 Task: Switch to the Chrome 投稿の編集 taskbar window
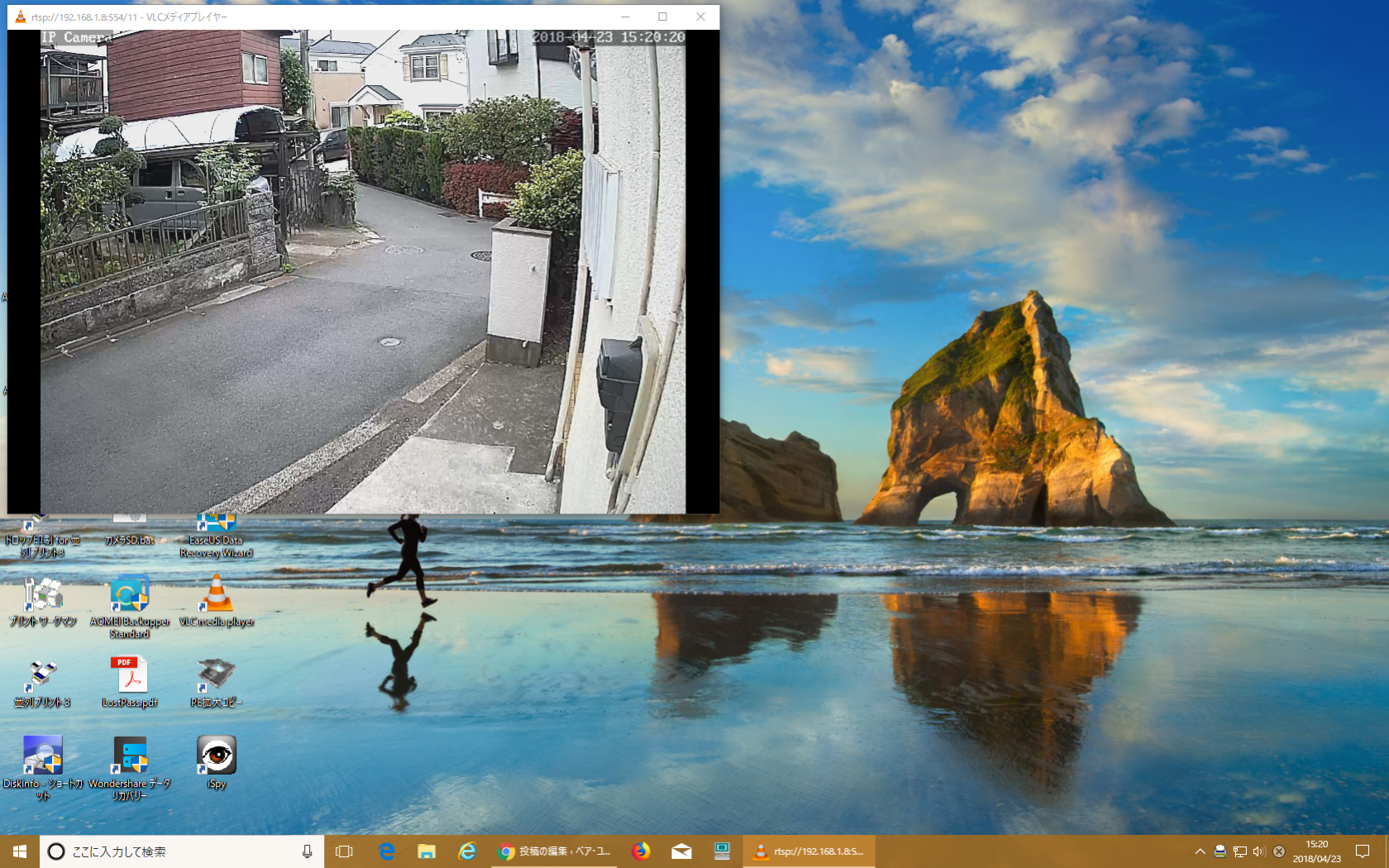coord(555,851)
